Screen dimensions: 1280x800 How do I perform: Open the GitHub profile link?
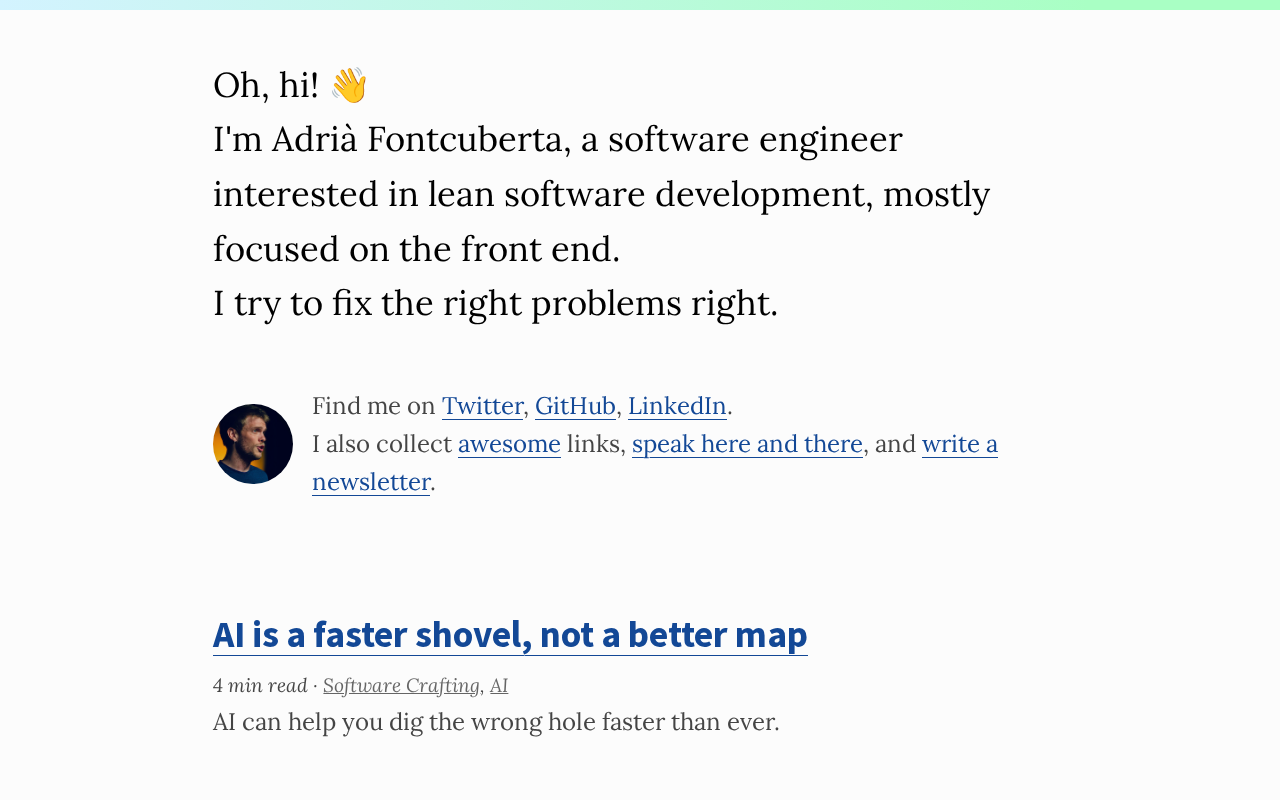[575, 406]
